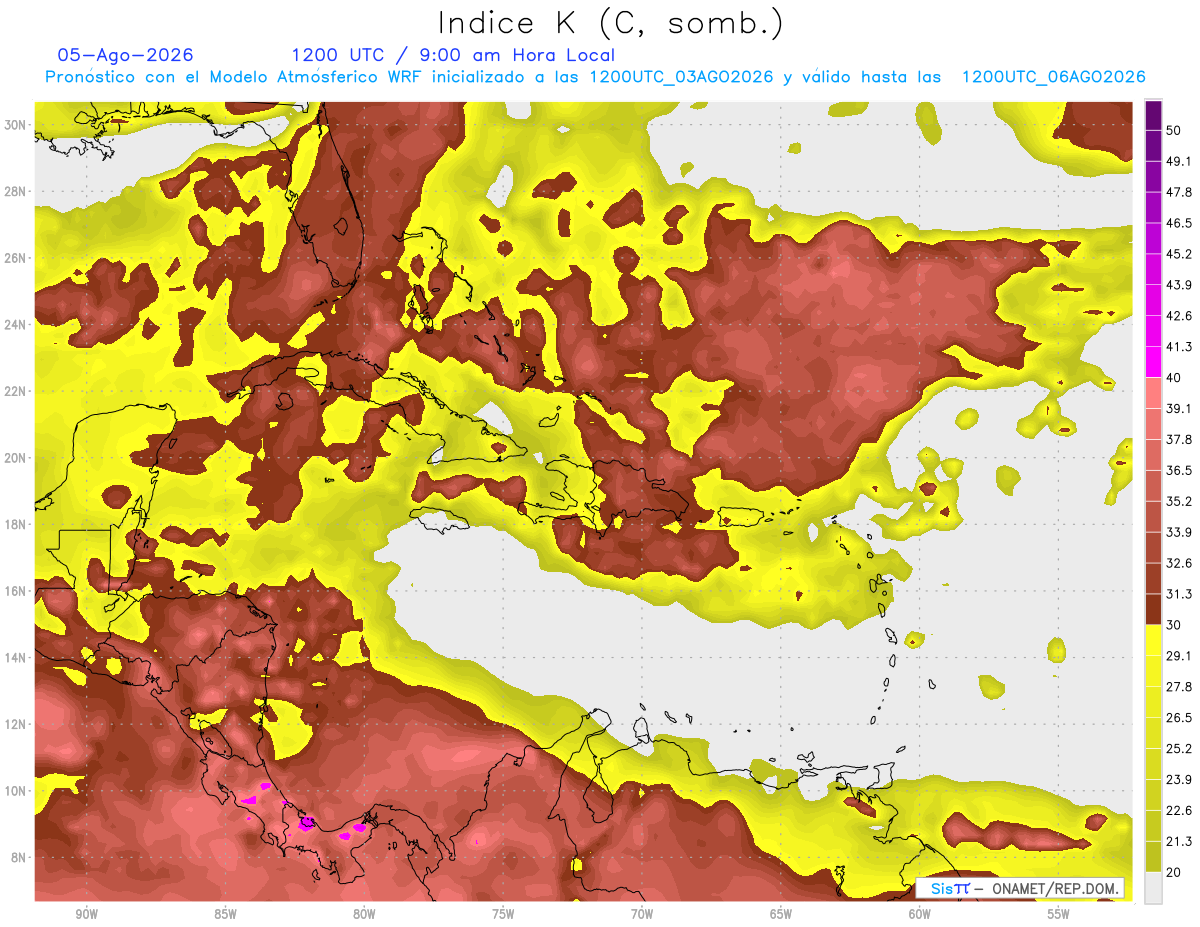Click legend value "35.2"

(1179, 501)
